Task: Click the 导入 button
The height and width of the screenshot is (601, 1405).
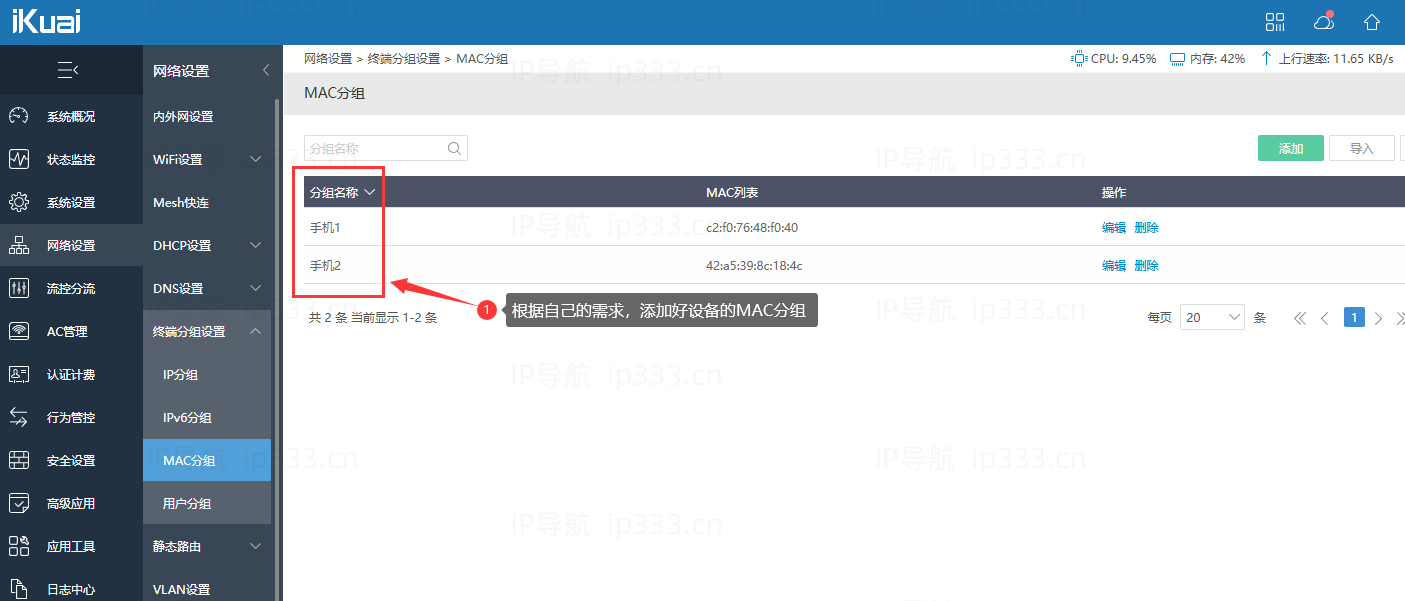Action: pyautogui.click(x=1362, y=148)
